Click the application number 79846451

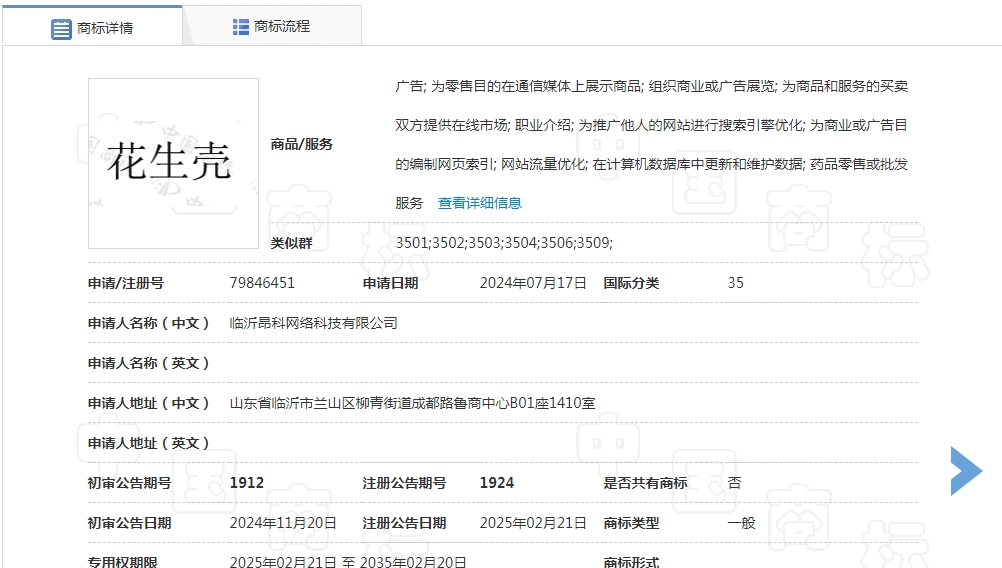[x=262, y=283]
